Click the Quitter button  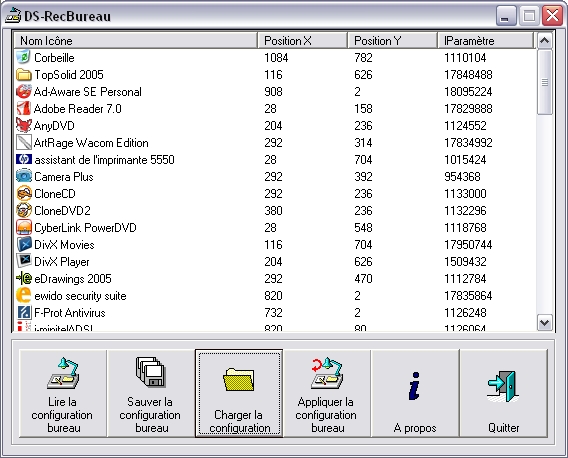504,393
